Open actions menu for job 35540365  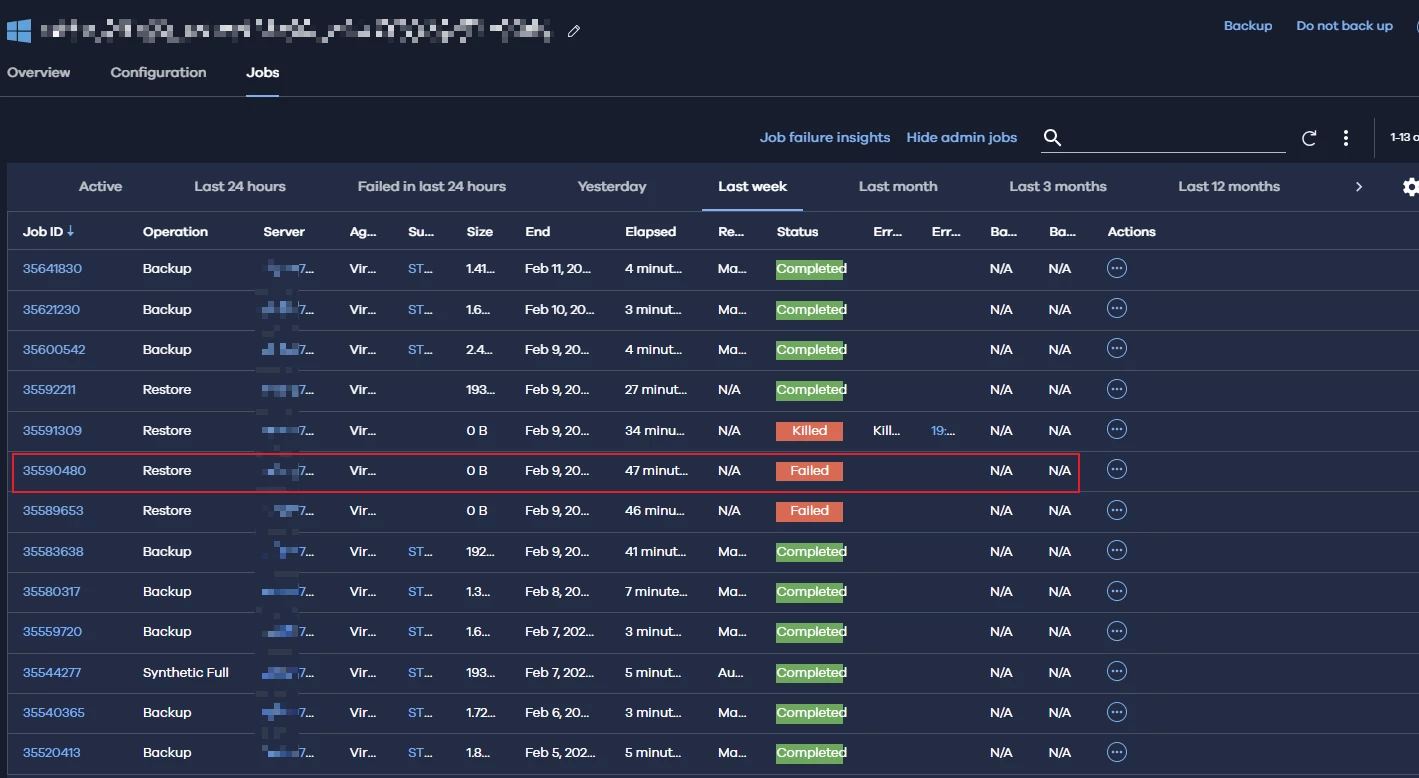(1117, 712)
